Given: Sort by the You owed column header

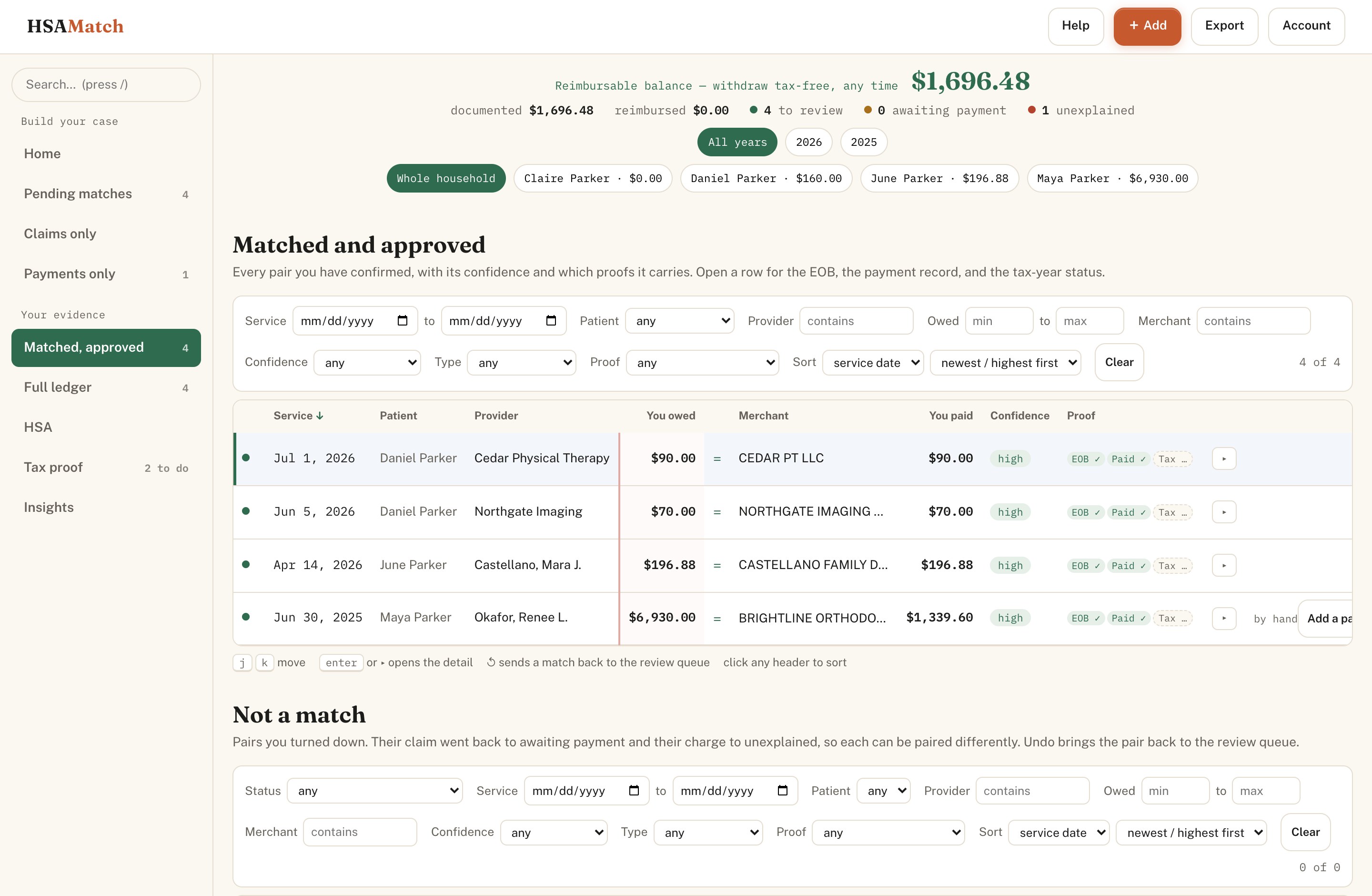Looking at the screenshot, I should tap(670, 416).
